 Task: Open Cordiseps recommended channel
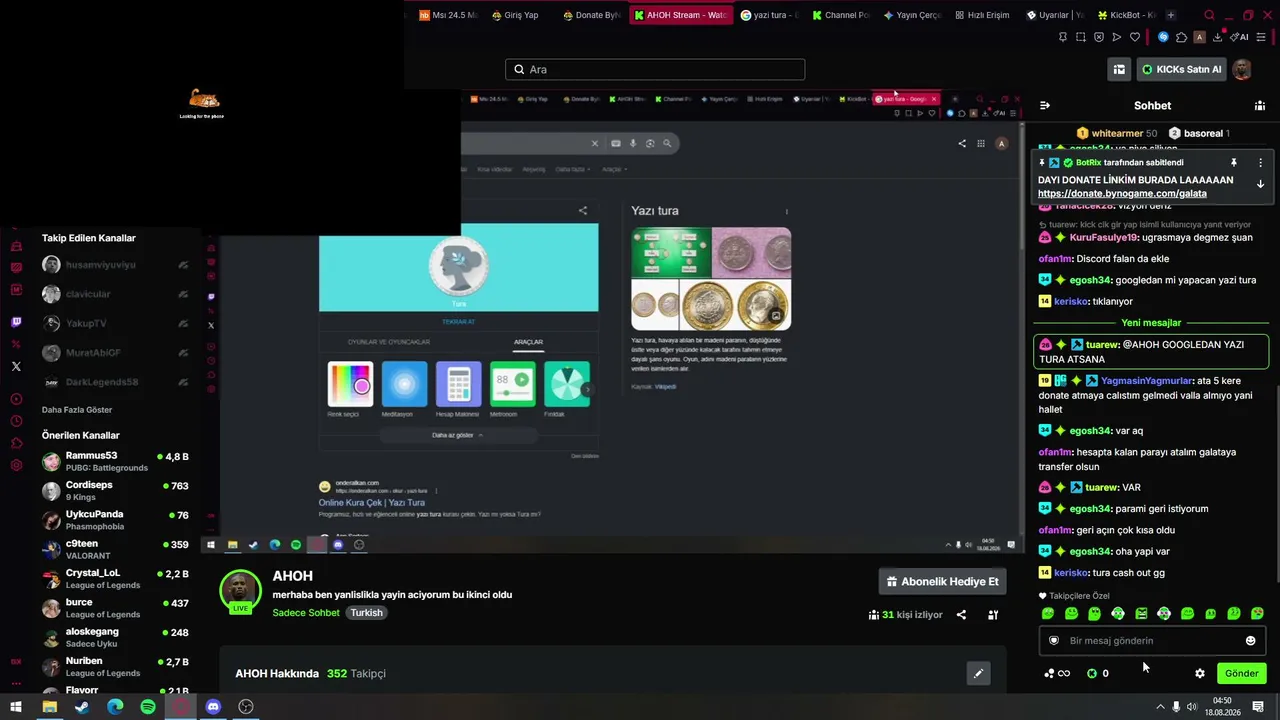(x=116, y=490)
